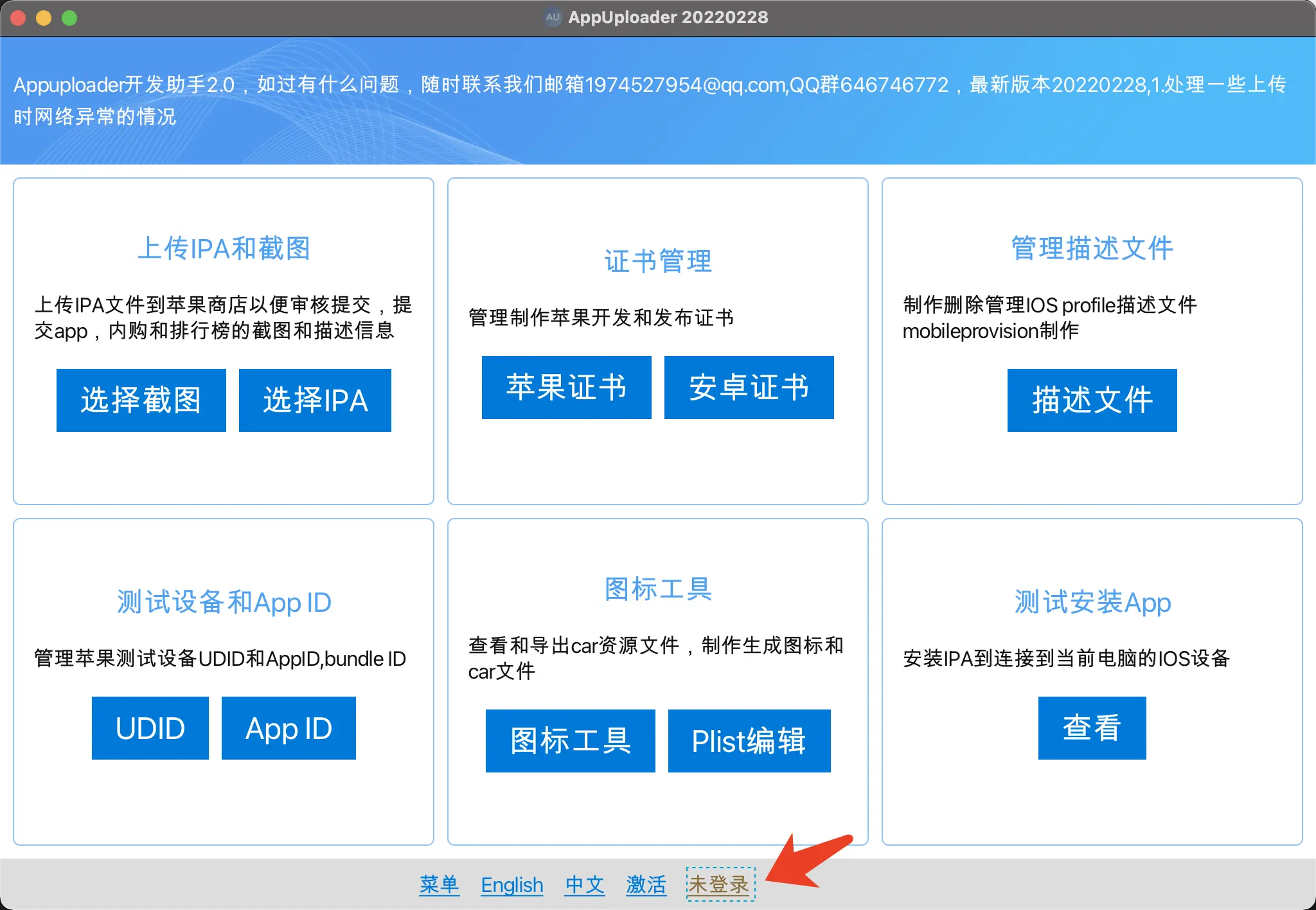Minimize window with yellow button

coord(44,18)
